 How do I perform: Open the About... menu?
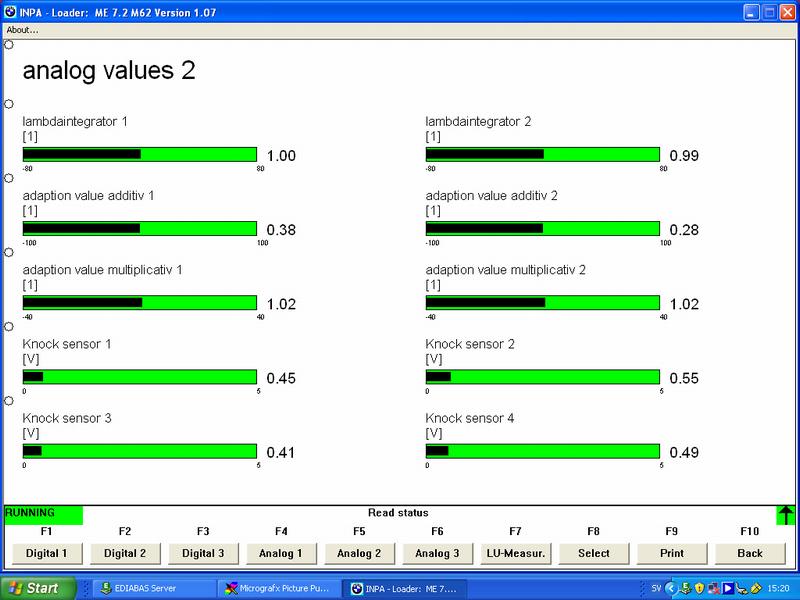[x=22, y=29]
